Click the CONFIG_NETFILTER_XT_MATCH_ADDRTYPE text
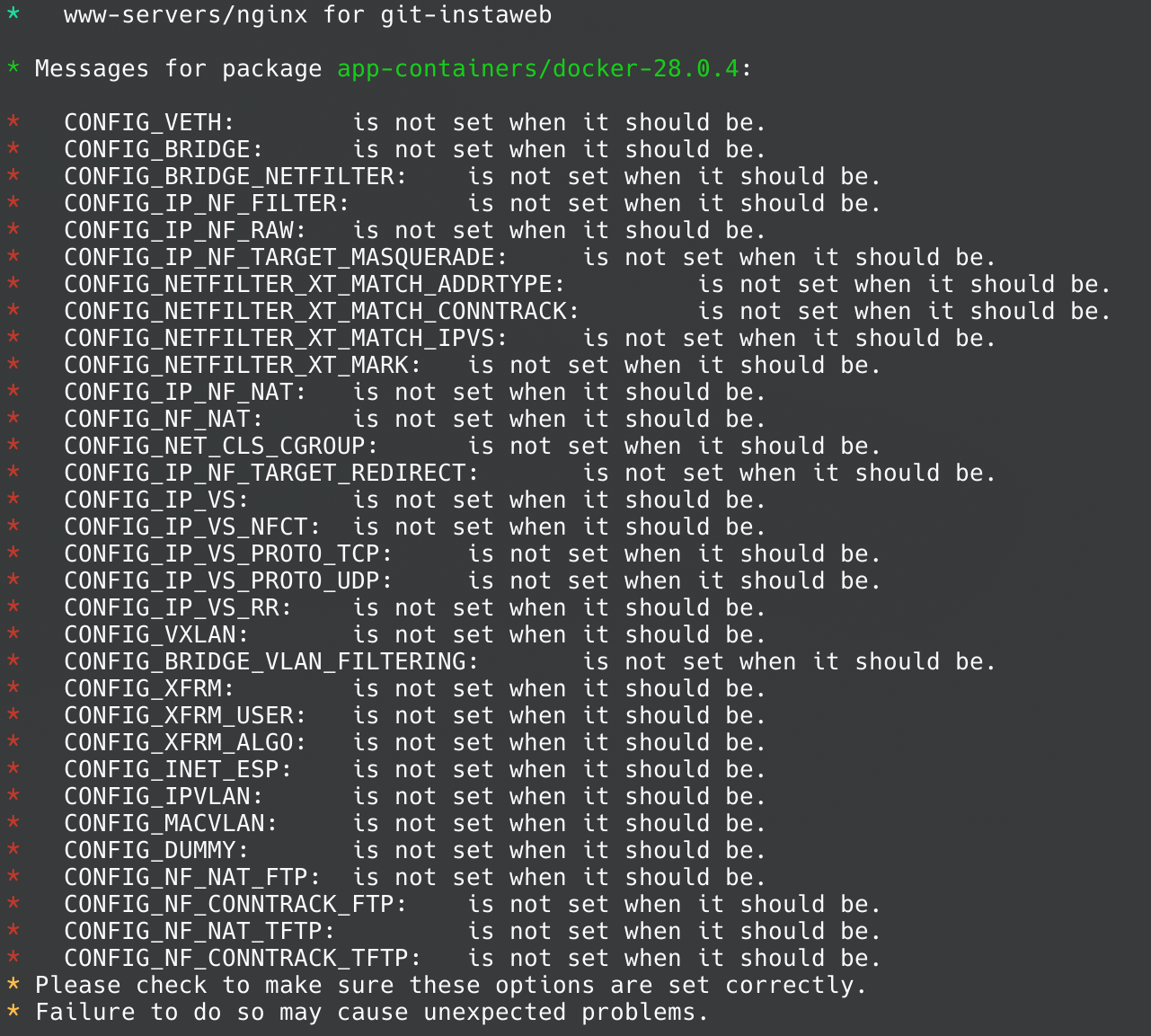This screenshot has height=1036, width=1151. [314, 285]
